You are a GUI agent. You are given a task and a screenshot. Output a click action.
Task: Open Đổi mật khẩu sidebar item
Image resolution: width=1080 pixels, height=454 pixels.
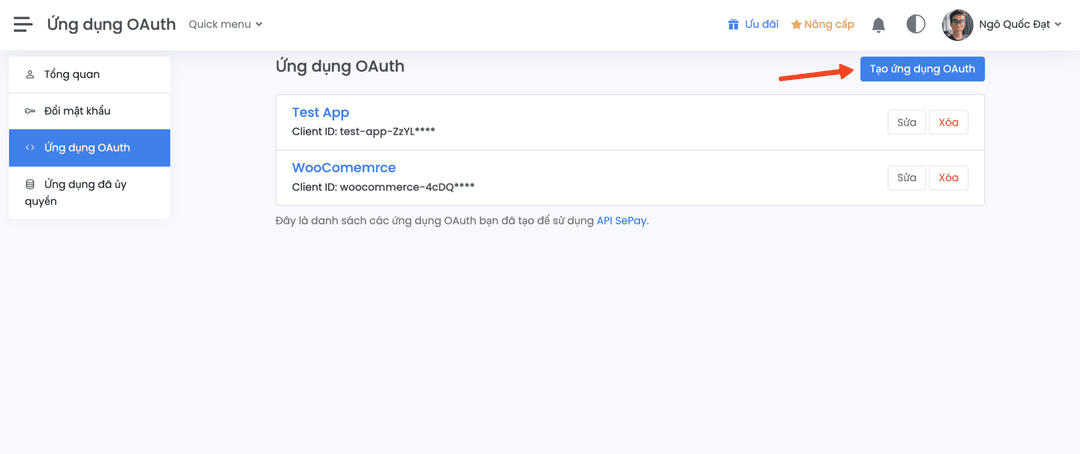(x=90, y=111)
